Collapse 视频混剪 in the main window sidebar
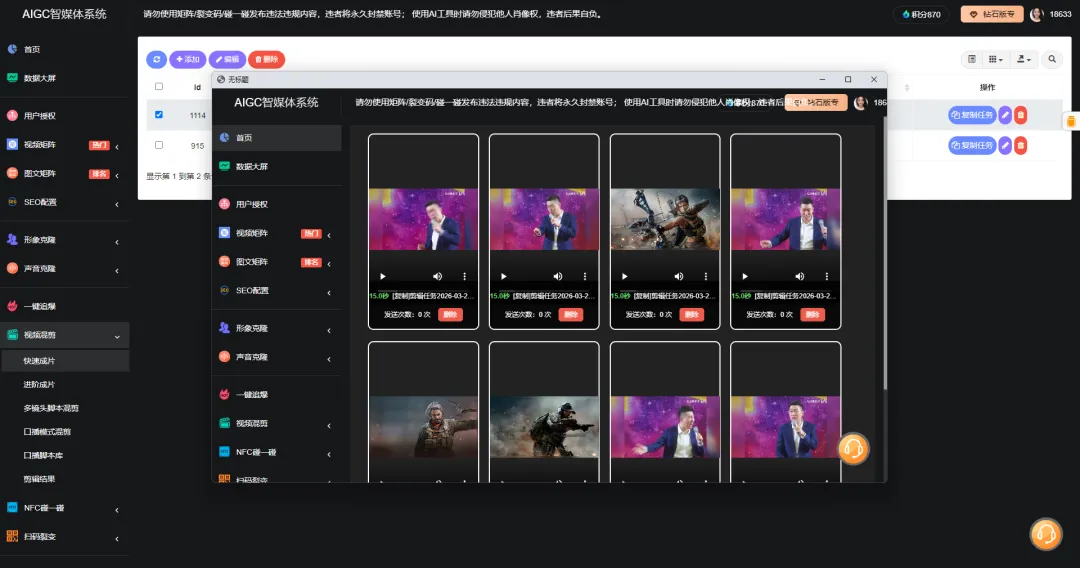The width and height of the screenshot is (1080, 568). (x=65, y=335)
